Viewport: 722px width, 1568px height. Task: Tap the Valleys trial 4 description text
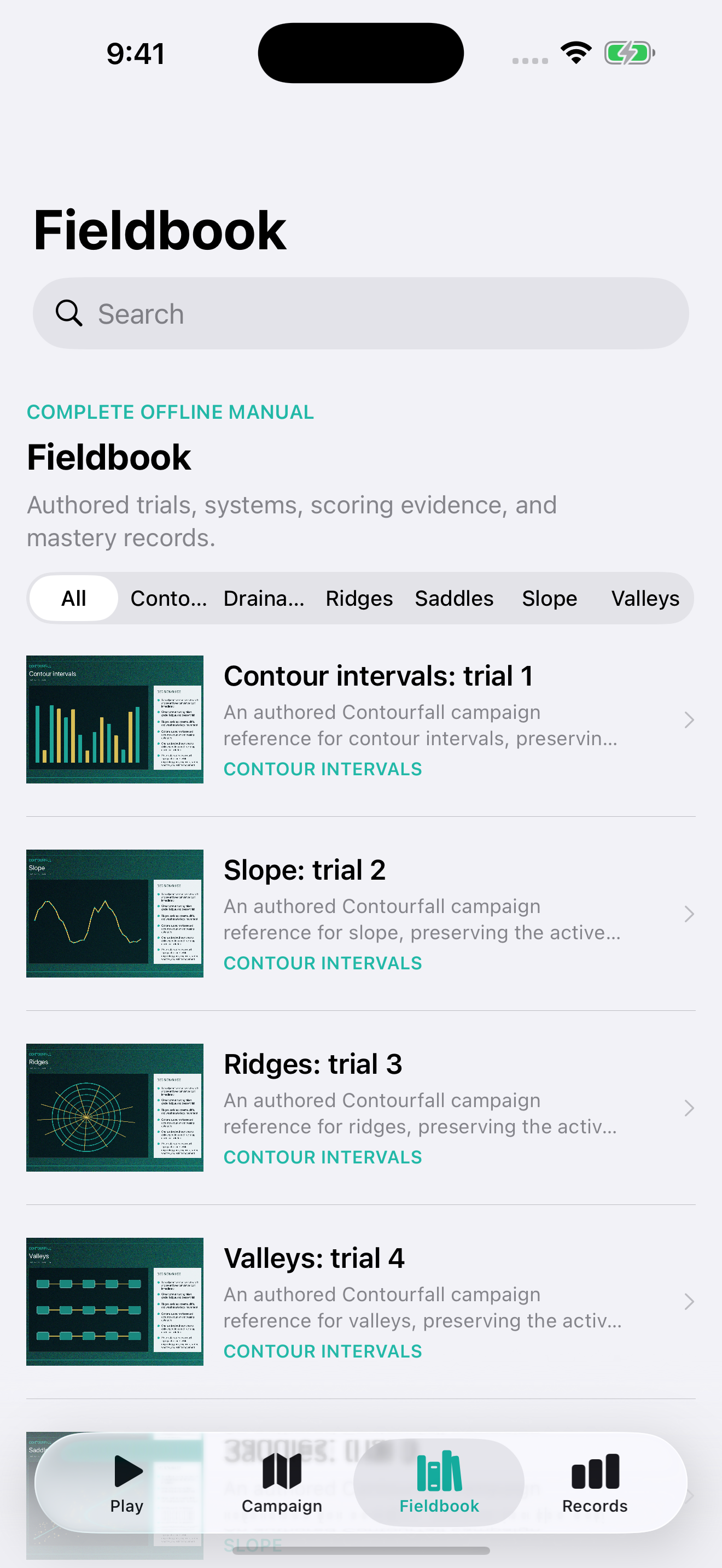[422, 1307]
